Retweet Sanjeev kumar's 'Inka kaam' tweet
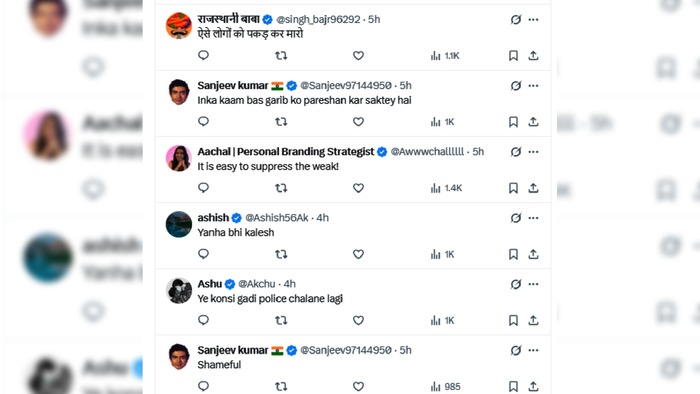This screenshot has width=700, height=394. click(x=281, y=121)
